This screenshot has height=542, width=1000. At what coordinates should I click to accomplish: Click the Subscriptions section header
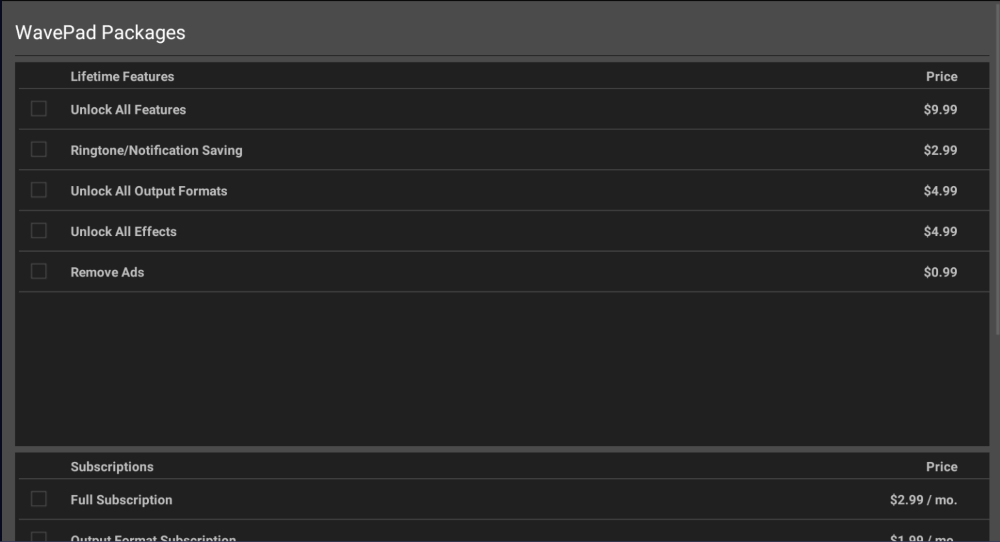[112, 467]
